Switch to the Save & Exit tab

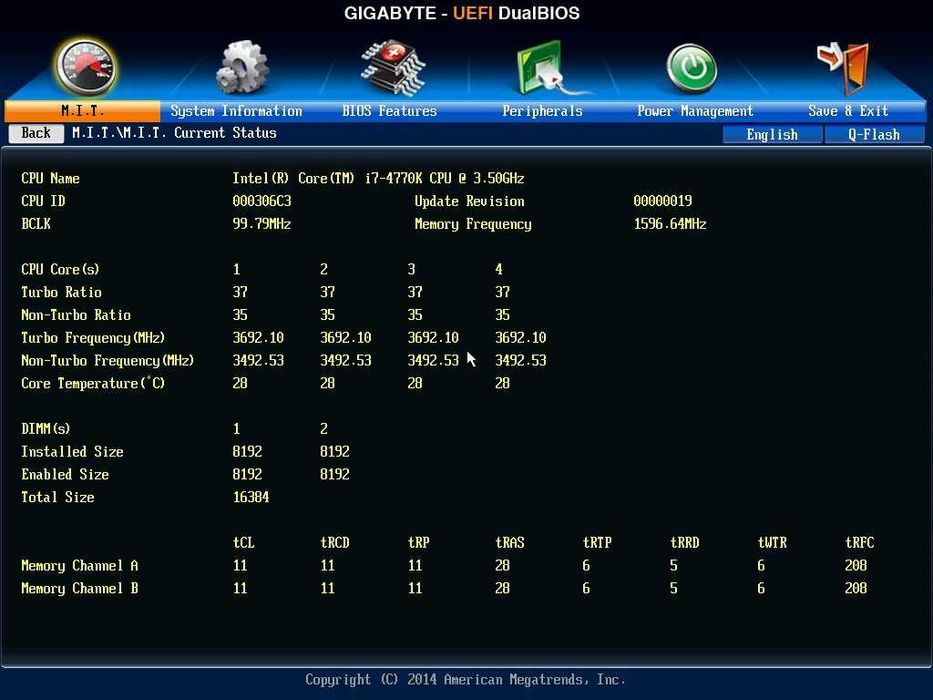pyautogui.click(x=848, y=111)
